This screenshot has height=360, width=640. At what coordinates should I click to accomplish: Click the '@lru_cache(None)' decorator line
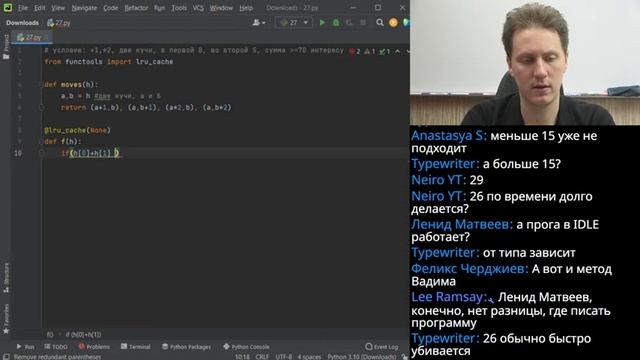(x=77, y=130)
